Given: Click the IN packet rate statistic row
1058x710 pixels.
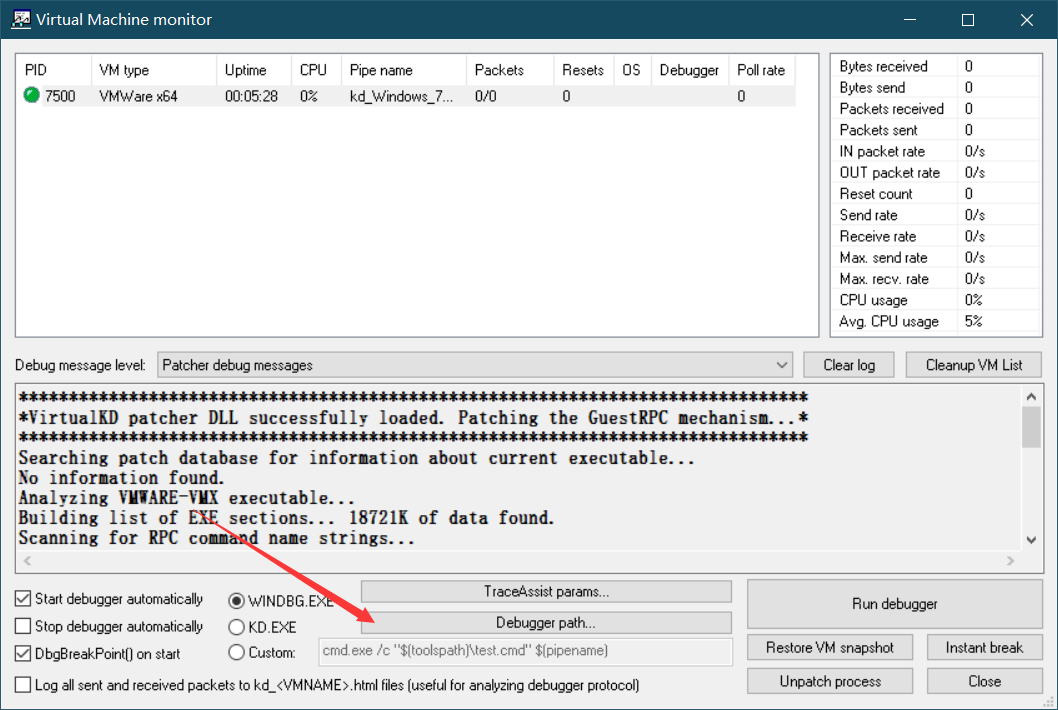Looking at the screenshot, I should coord(935,151).
